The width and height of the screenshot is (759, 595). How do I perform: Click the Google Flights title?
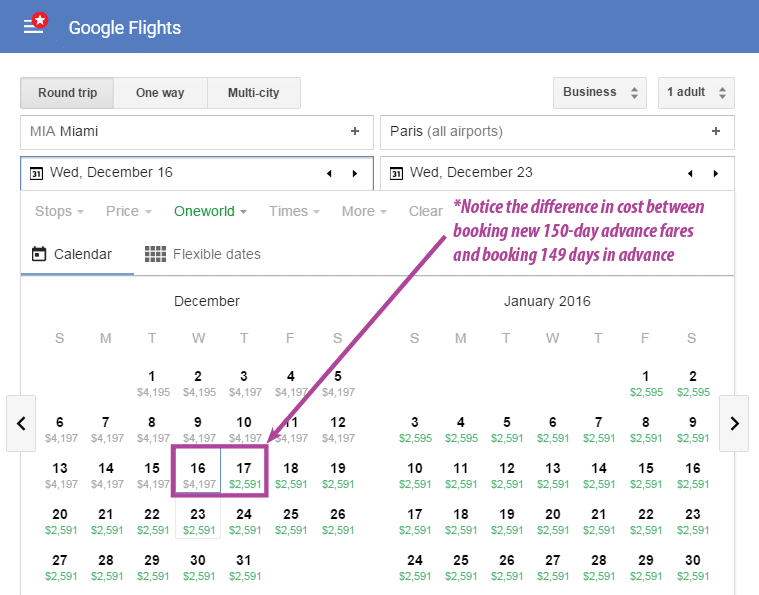click(124, 28)
